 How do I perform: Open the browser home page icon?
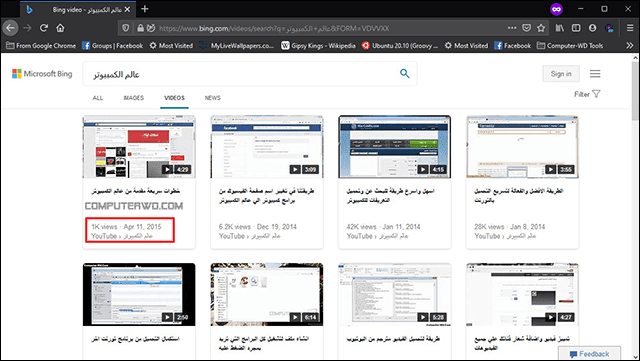coord(60,28)
